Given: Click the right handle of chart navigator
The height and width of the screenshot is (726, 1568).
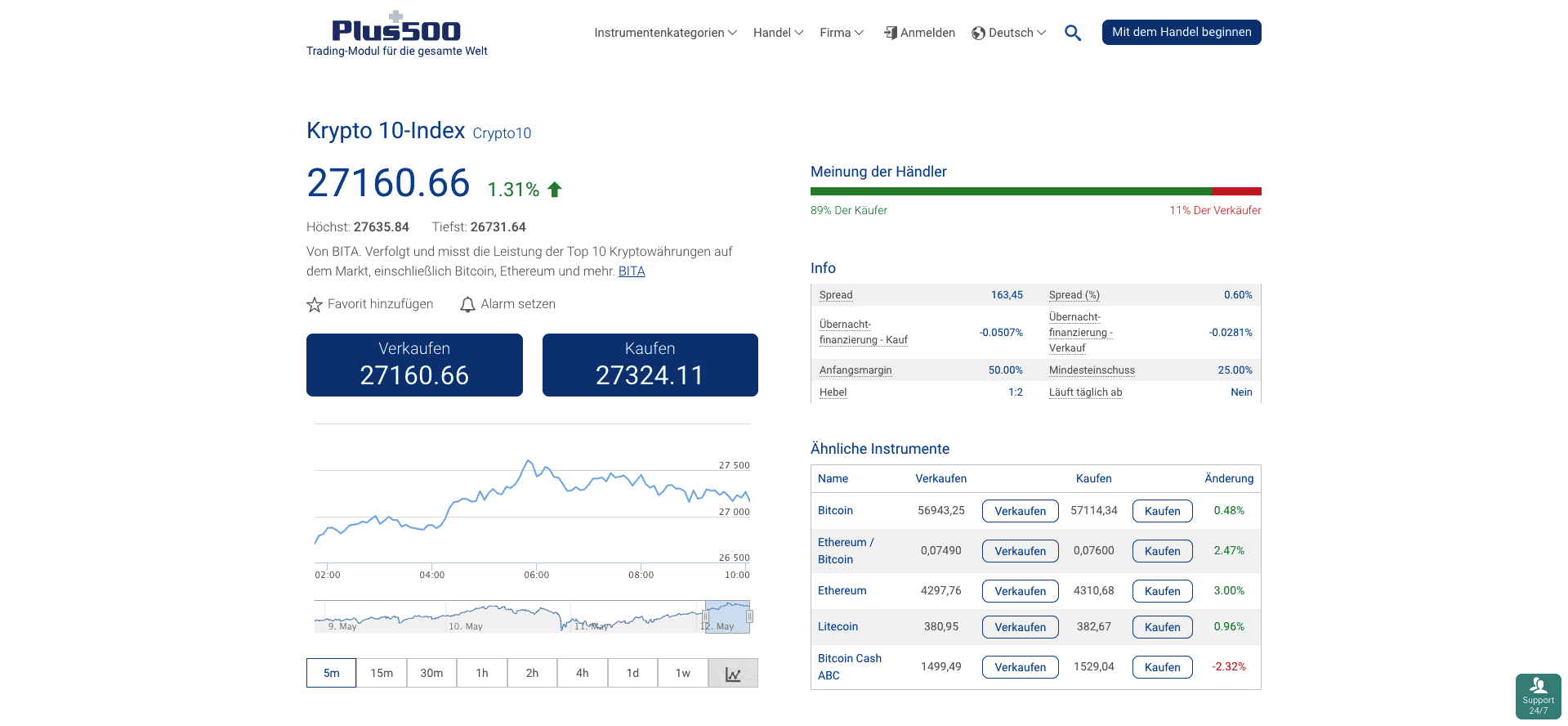Looking at the screenshot, I should 749,616.
